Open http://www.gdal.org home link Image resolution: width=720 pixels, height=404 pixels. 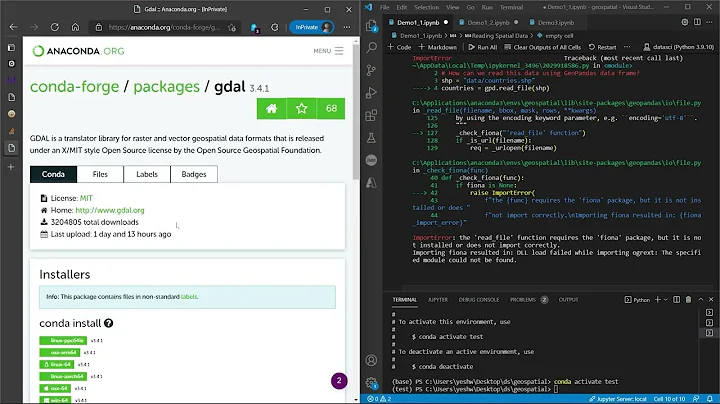click(x=110, y=210)
